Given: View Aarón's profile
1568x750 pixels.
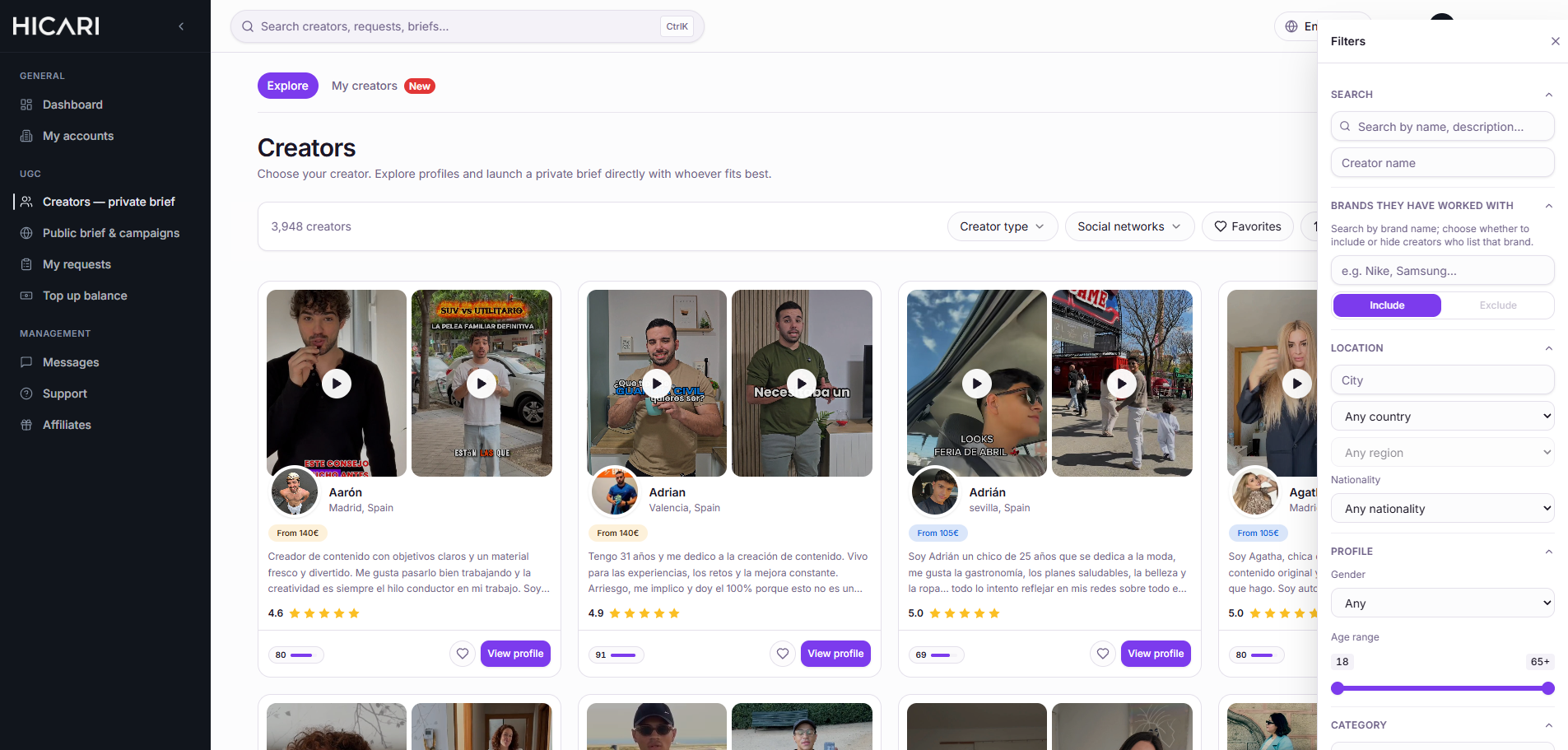Looking at the screenshot, I should click(x=515, y=654).
